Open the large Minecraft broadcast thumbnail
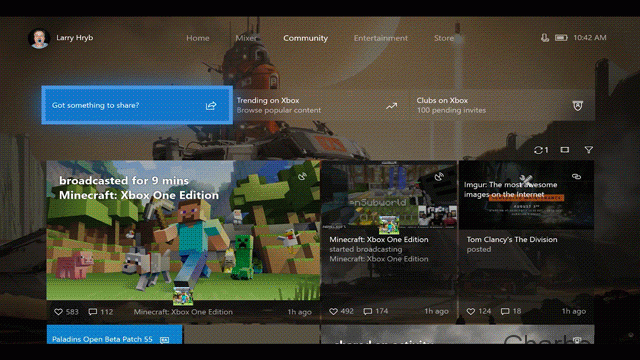Viewport: 640px width, 360px height. pos(183,230)
